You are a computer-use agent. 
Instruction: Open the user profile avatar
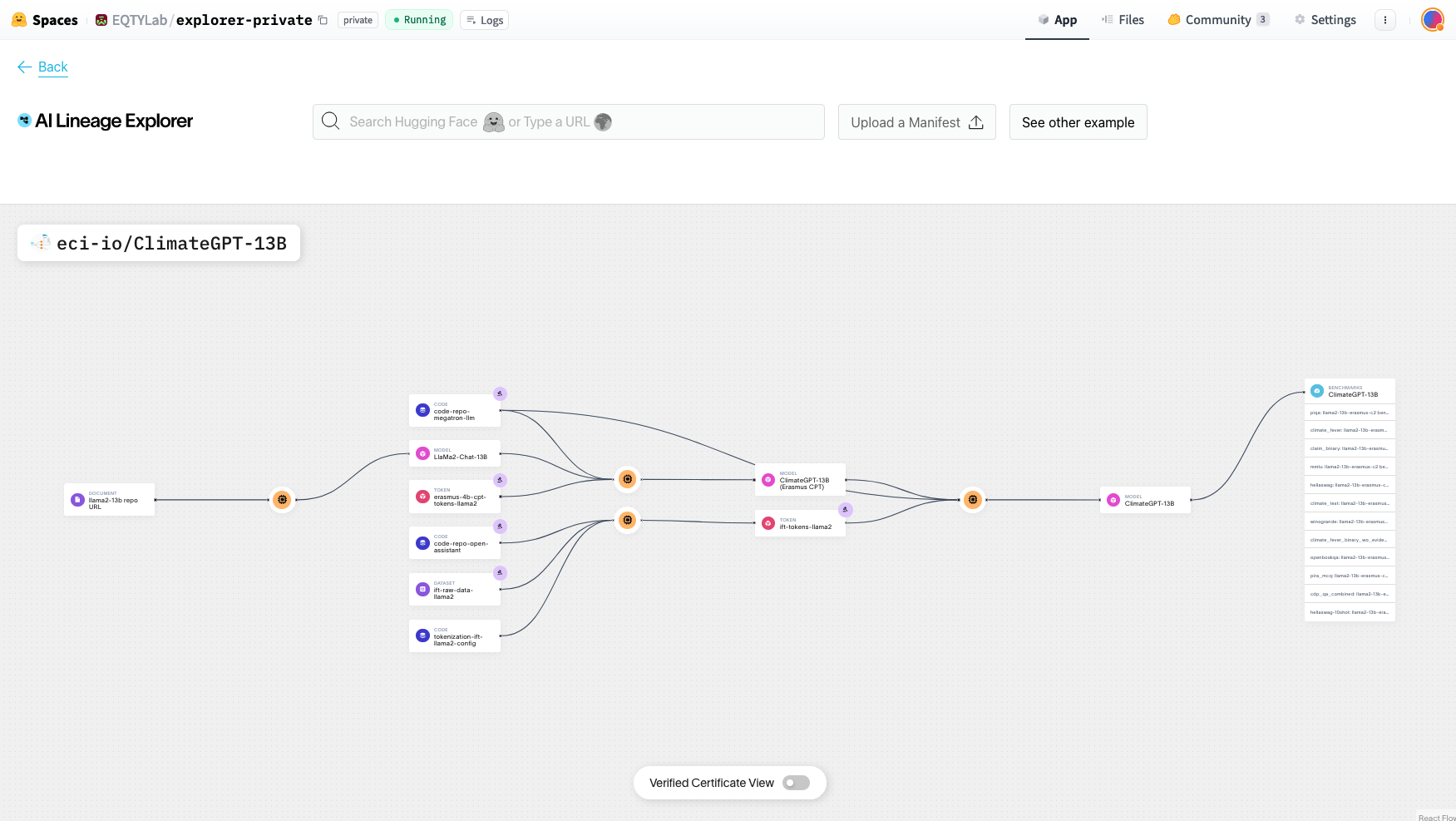[1433, 20]
